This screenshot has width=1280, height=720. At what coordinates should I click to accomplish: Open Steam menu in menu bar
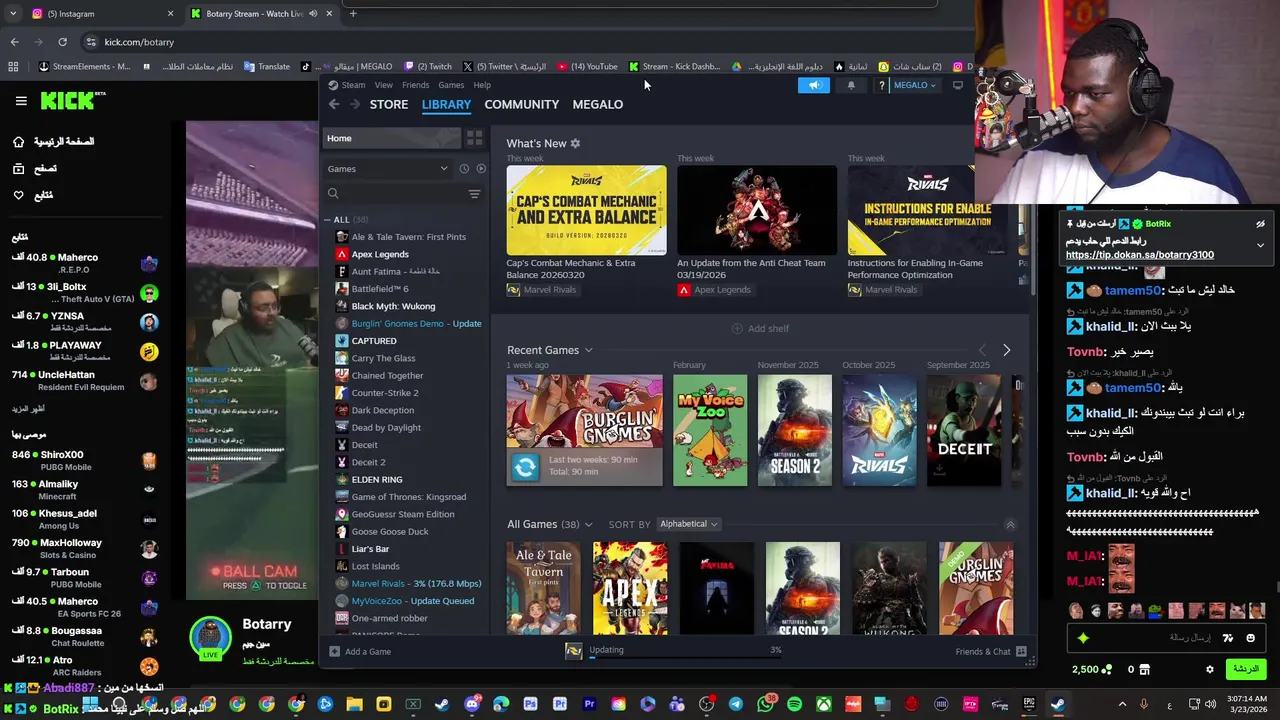353,85
